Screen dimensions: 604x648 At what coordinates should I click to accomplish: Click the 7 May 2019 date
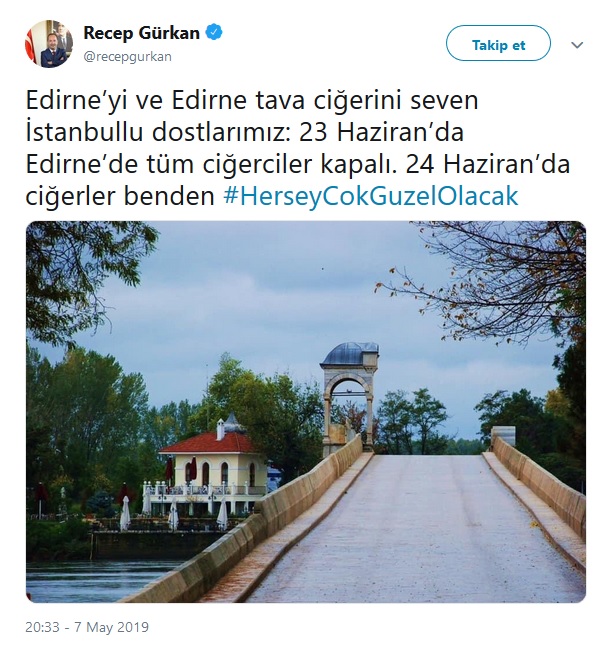[112, 627]
